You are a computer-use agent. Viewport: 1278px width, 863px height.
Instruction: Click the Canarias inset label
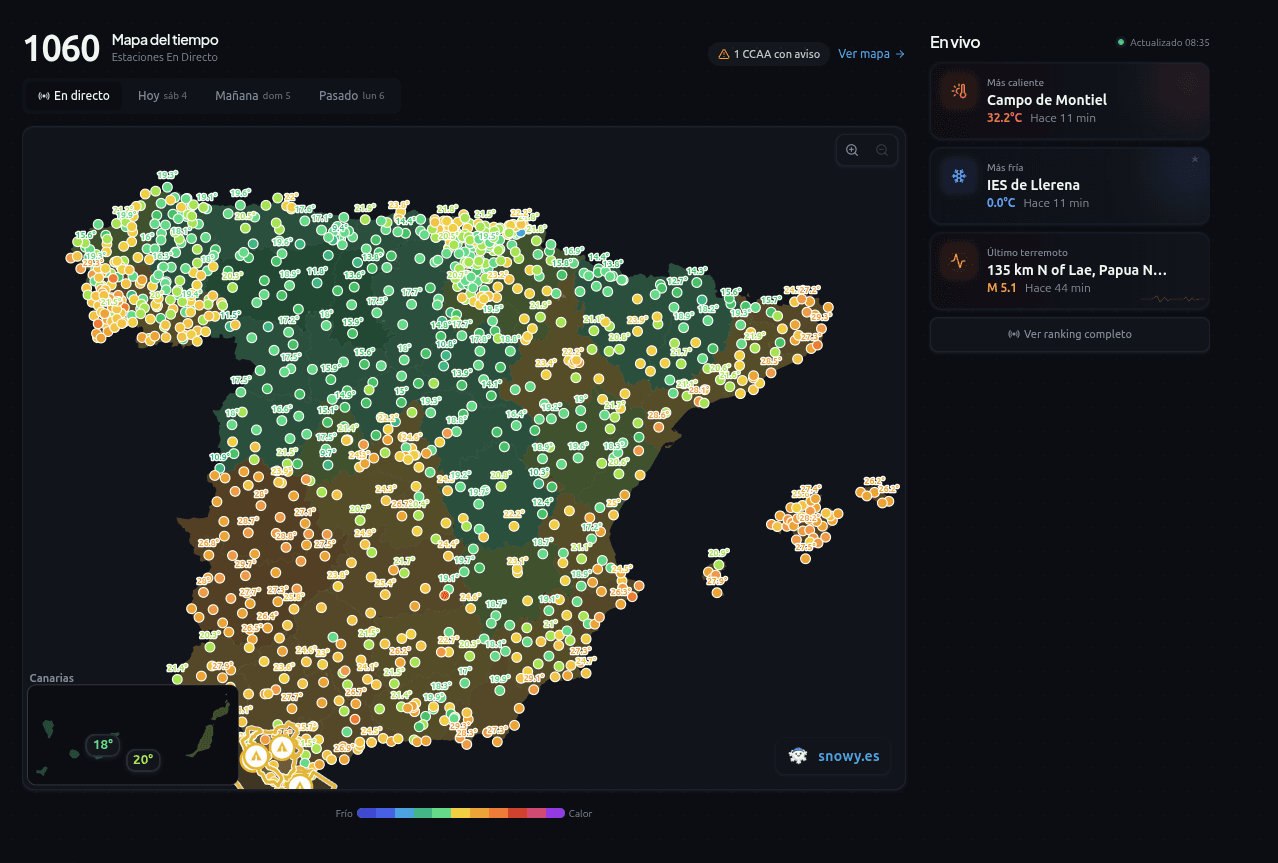tap(52, 678)
